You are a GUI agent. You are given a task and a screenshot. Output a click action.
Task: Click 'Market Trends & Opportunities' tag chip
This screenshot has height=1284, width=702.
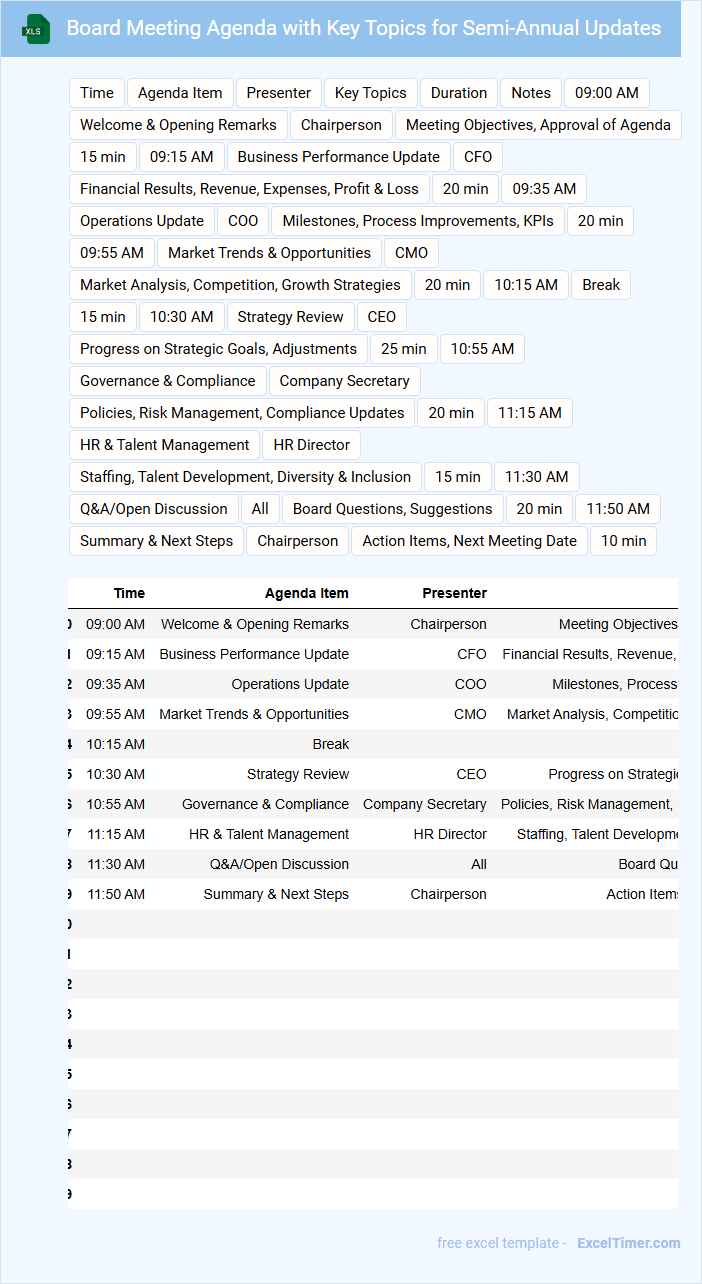[270, 253]
